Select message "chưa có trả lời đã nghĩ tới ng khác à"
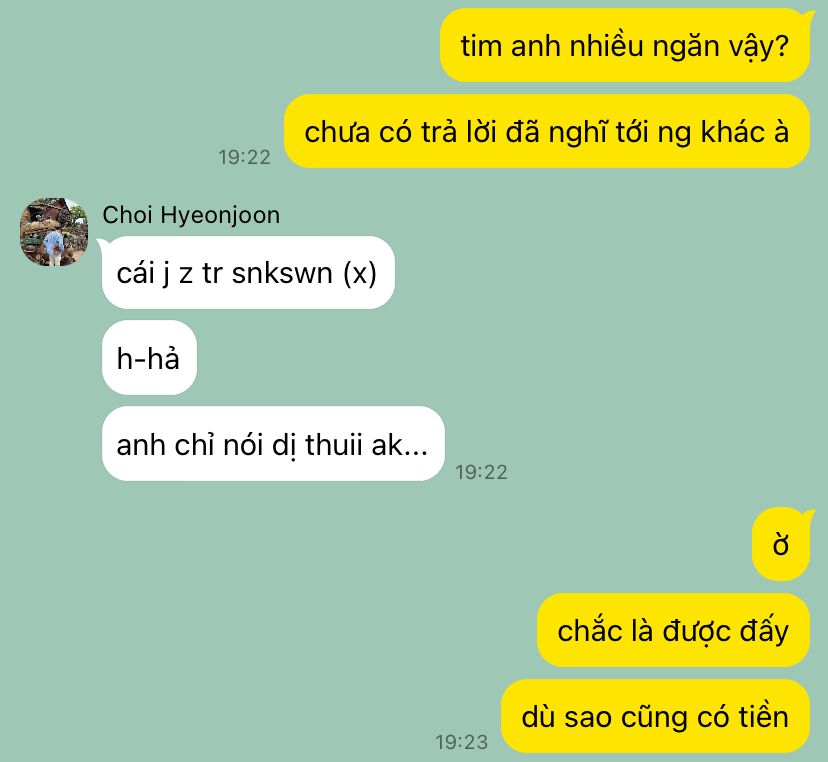Viewport: 828px width, 762px height. 547,131
